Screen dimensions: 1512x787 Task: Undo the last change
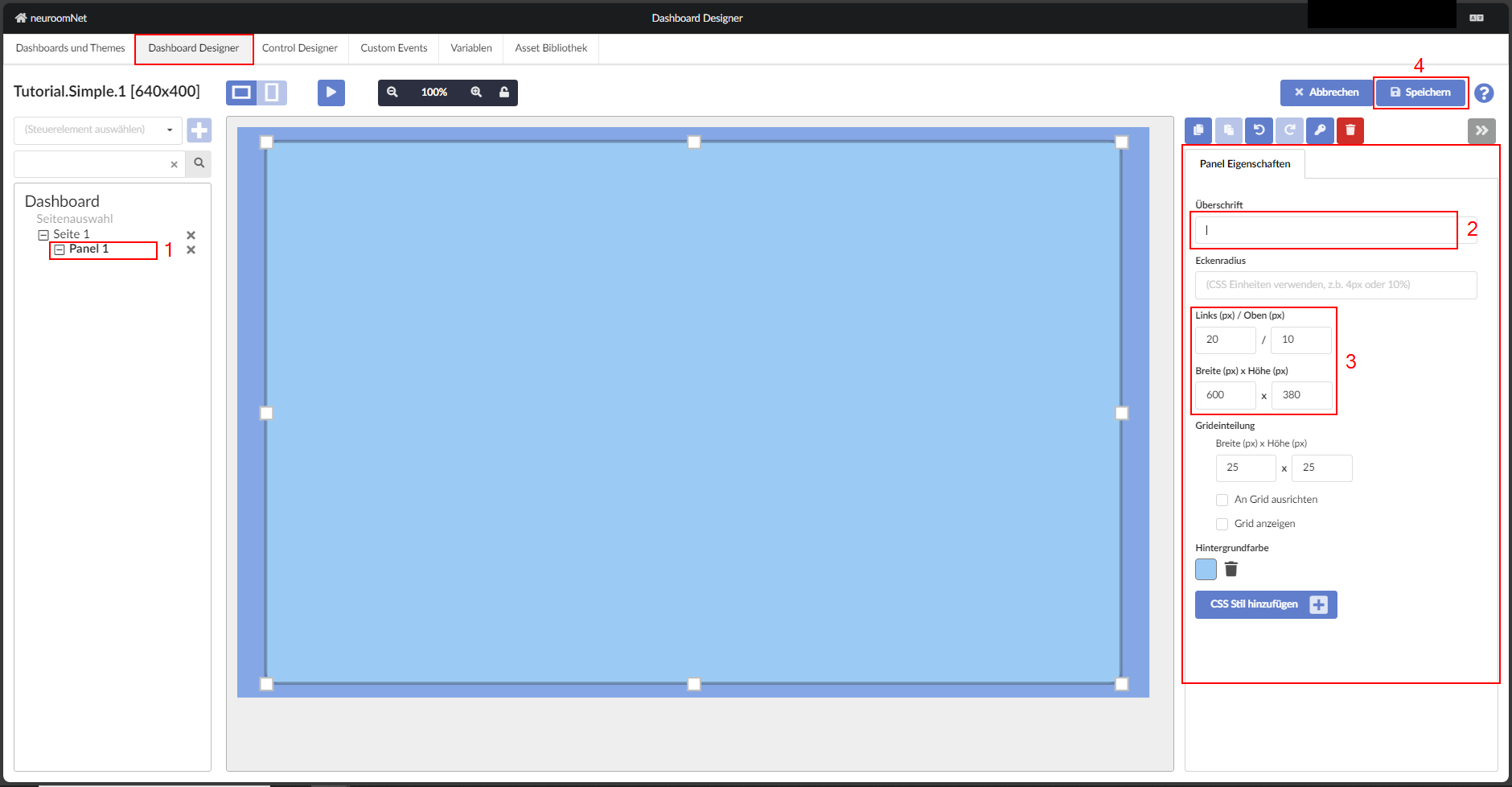[x=1259, y=130]
